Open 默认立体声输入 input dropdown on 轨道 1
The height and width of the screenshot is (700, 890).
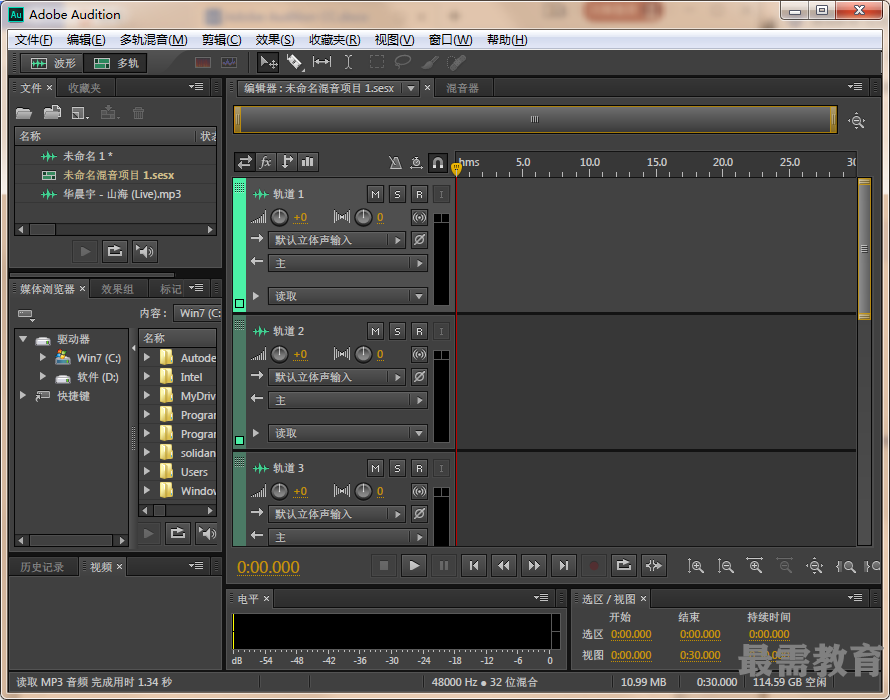pyautogui.click(x=336, y=240)
